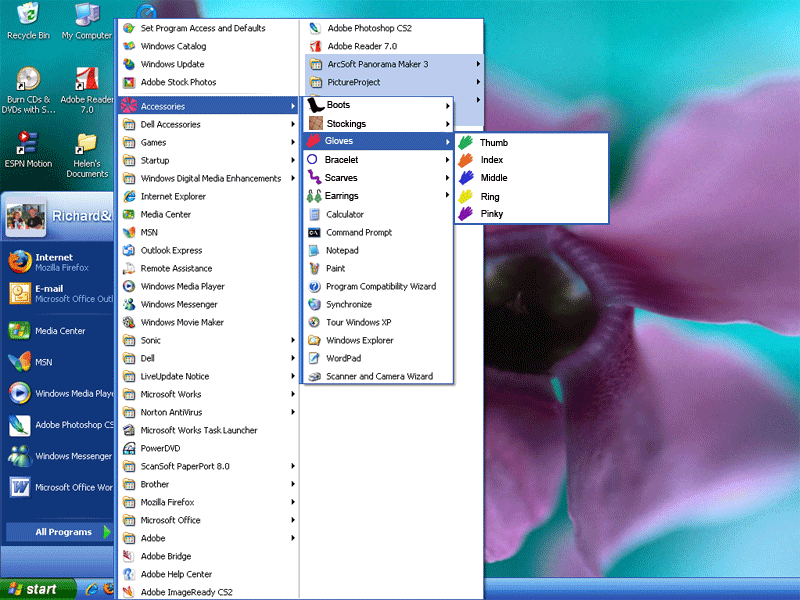Open Program Compatibility Wizard entry
Screen dimensions: 800x600
[x=378, y=287]
